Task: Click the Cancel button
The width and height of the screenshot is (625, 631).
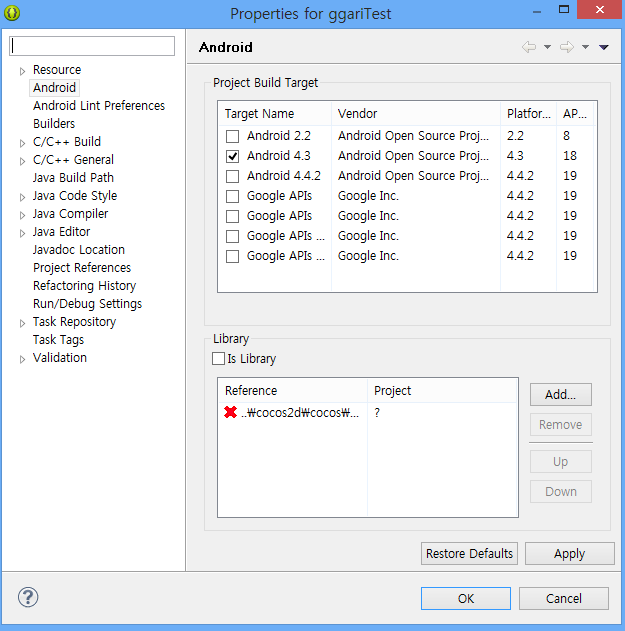Action: pyautogui.click(x=563, y=598)
